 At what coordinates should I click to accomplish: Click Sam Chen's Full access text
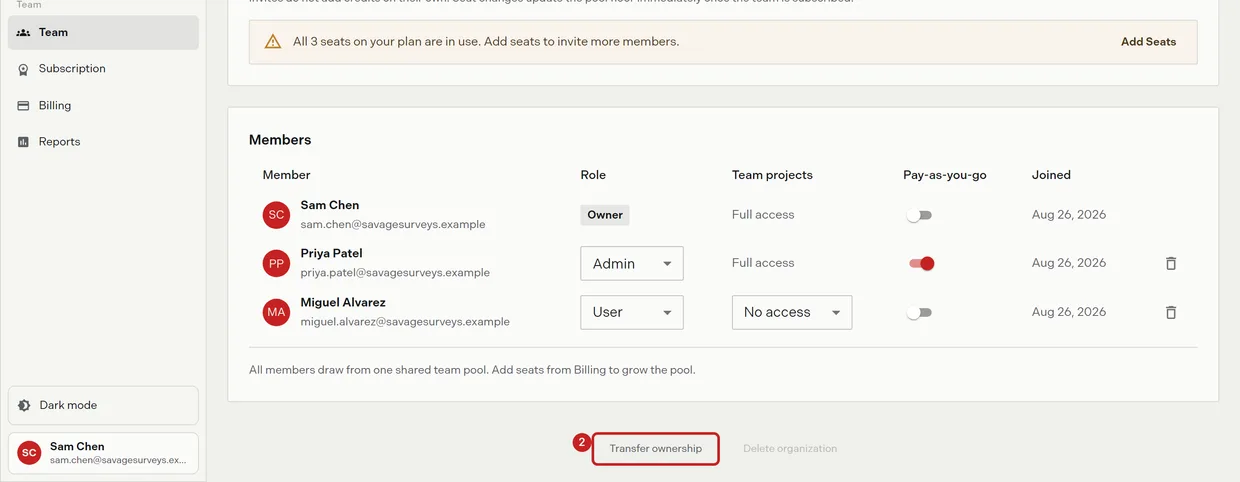point(763,215)
